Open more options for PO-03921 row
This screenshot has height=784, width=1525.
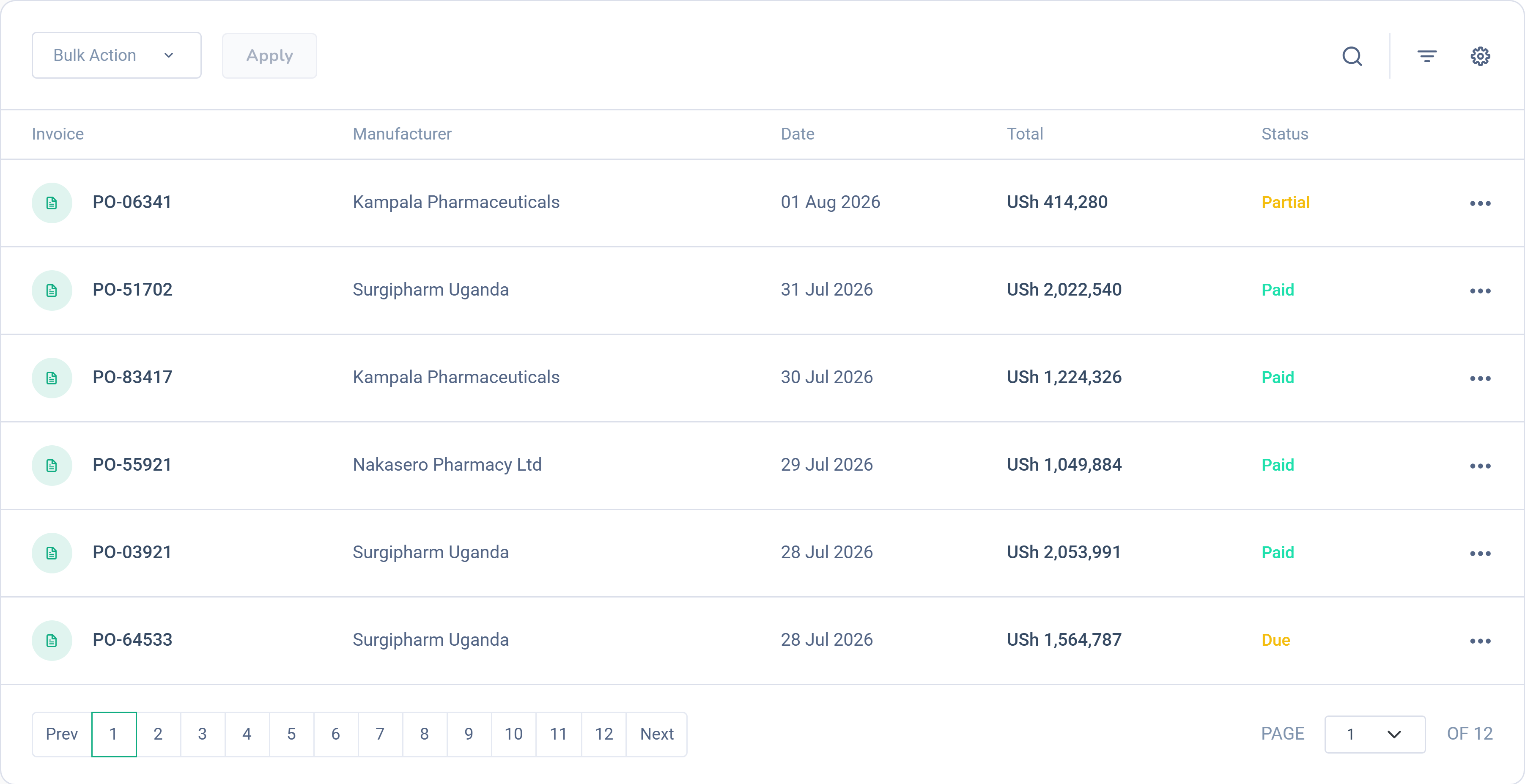[1480, 553]
